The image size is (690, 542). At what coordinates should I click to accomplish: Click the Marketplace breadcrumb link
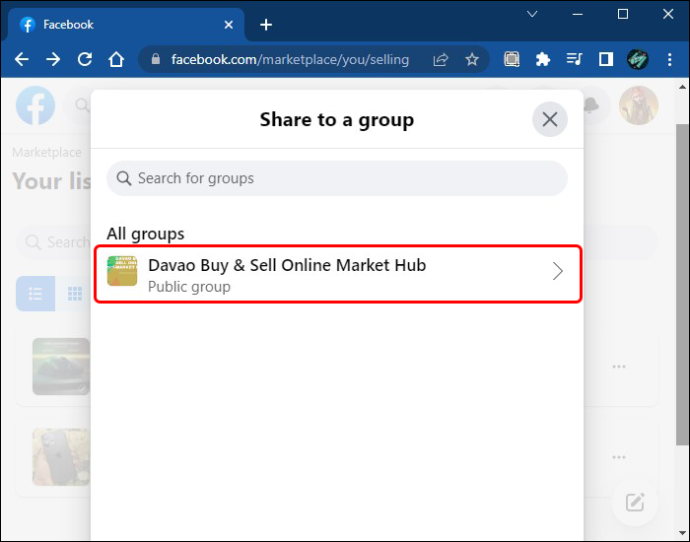click(x=47, y=152)
